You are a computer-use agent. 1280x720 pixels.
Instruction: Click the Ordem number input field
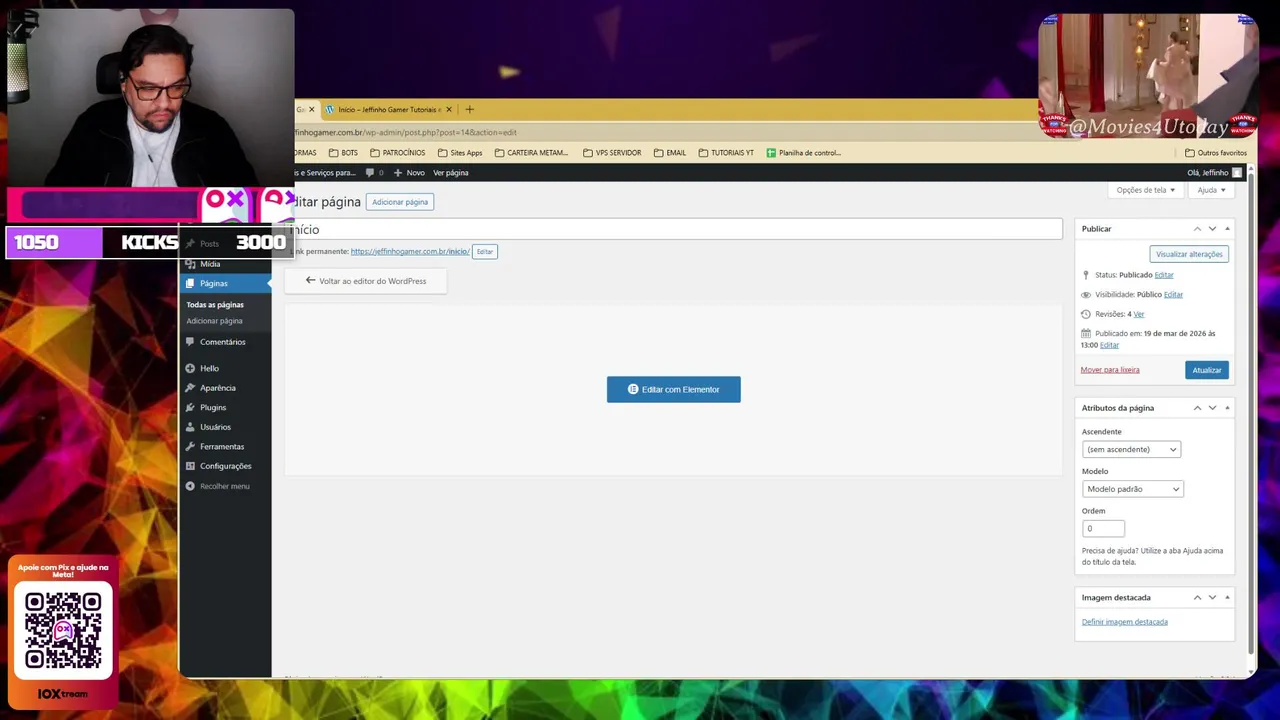[1103, 528]
